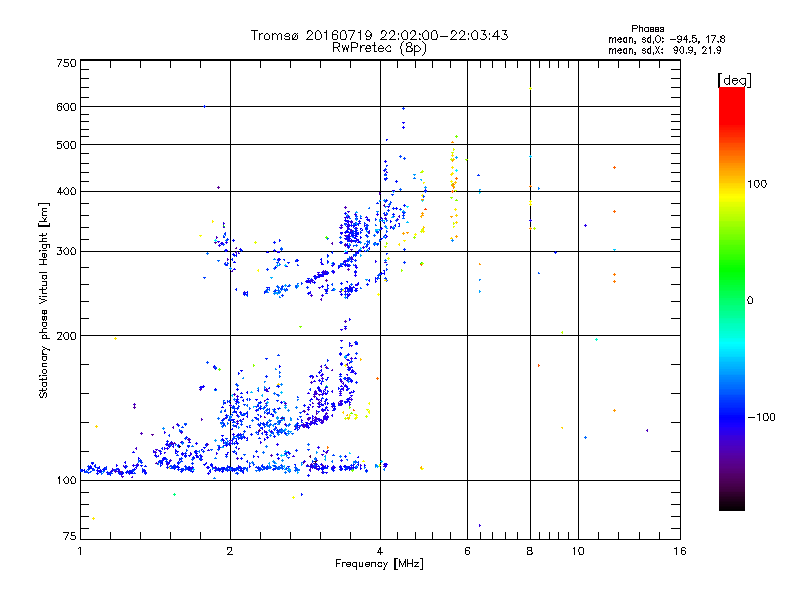Click the 'Stationary phase Virtual Height [km]' axis label
This screenshot has height=600, width=800.
tap(44, 301)
